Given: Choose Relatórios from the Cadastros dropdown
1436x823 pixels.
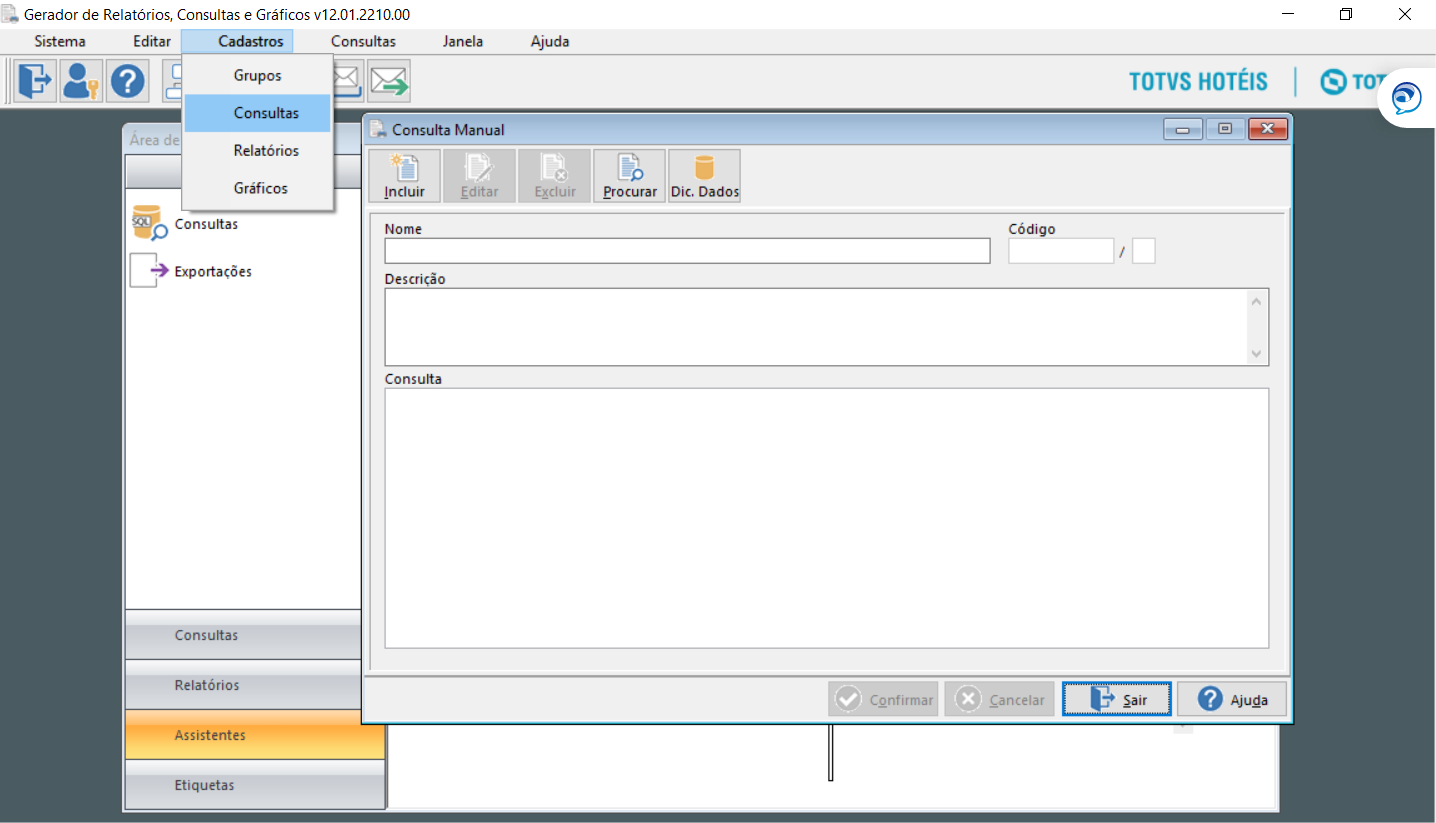Looking at the screenshot, I should click(x=258, y=150).
